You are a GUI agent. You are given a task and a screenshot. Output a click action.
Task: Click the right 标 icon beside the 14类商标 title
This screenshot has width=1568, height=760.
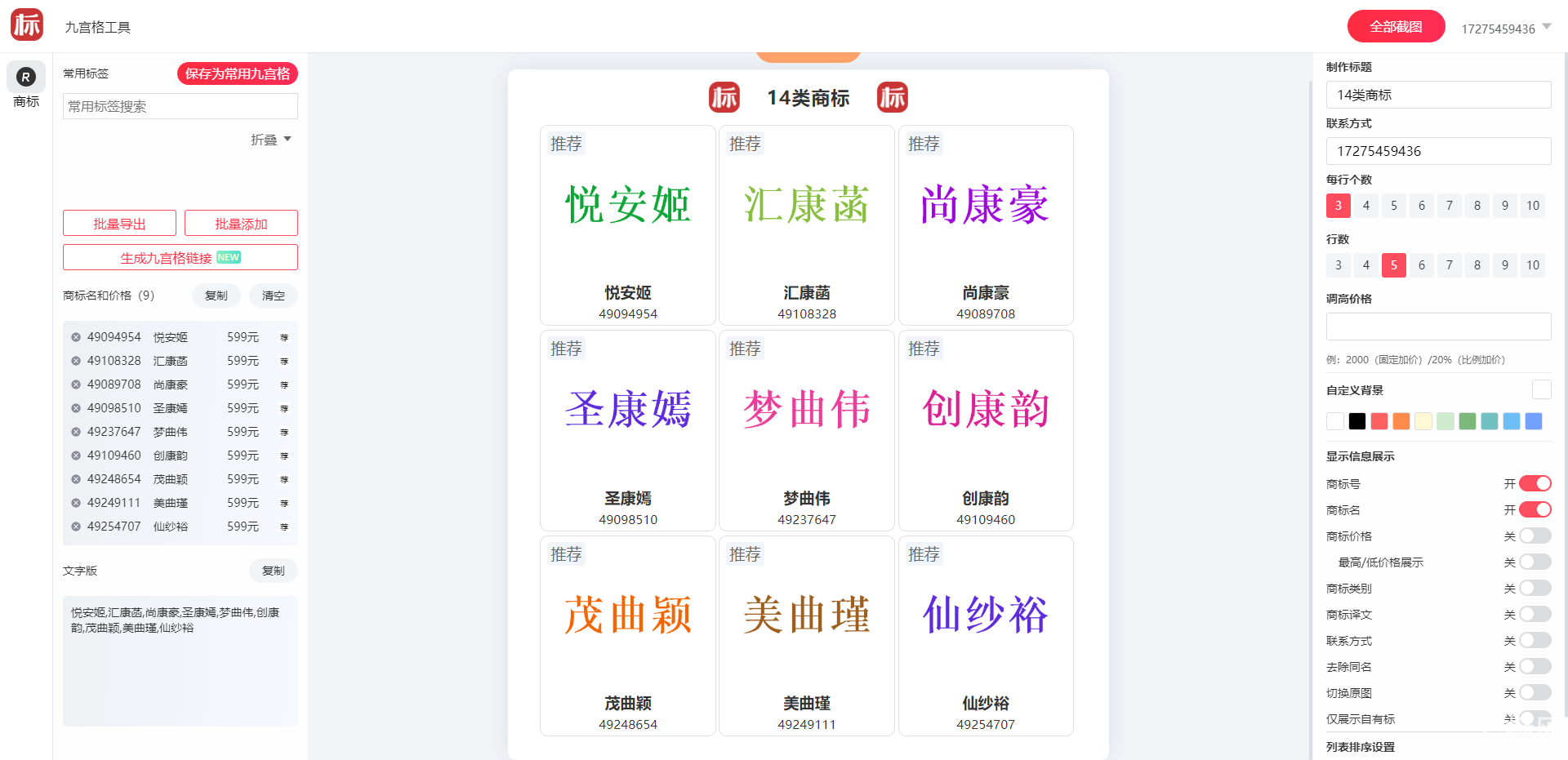coord(893,97)
